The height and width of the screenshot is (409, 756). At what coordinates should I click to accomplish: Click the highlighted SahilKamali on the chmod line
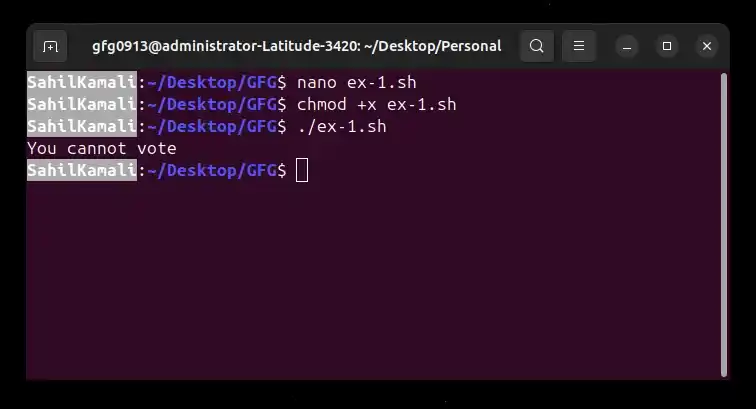(x=82, y=105)
